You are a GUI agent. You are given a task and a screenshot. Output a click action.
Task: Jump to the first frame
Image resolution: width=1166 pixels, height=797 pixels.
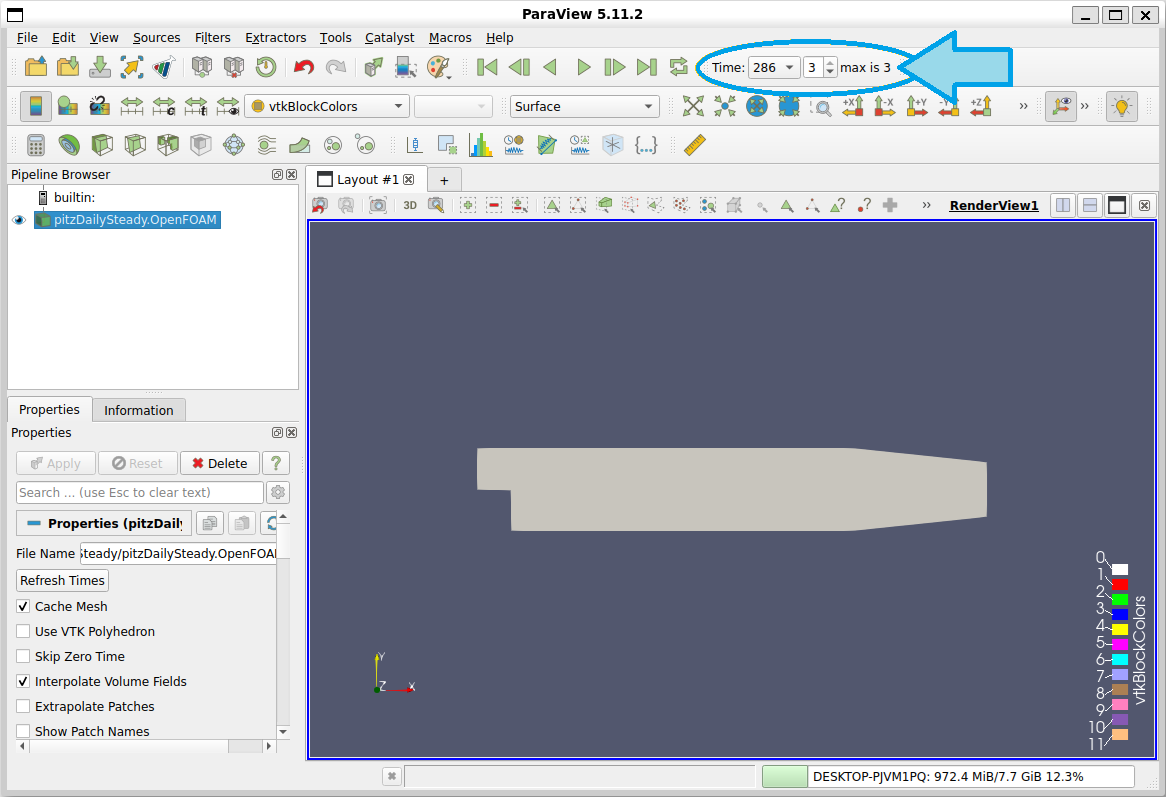[x=487, y=68]
